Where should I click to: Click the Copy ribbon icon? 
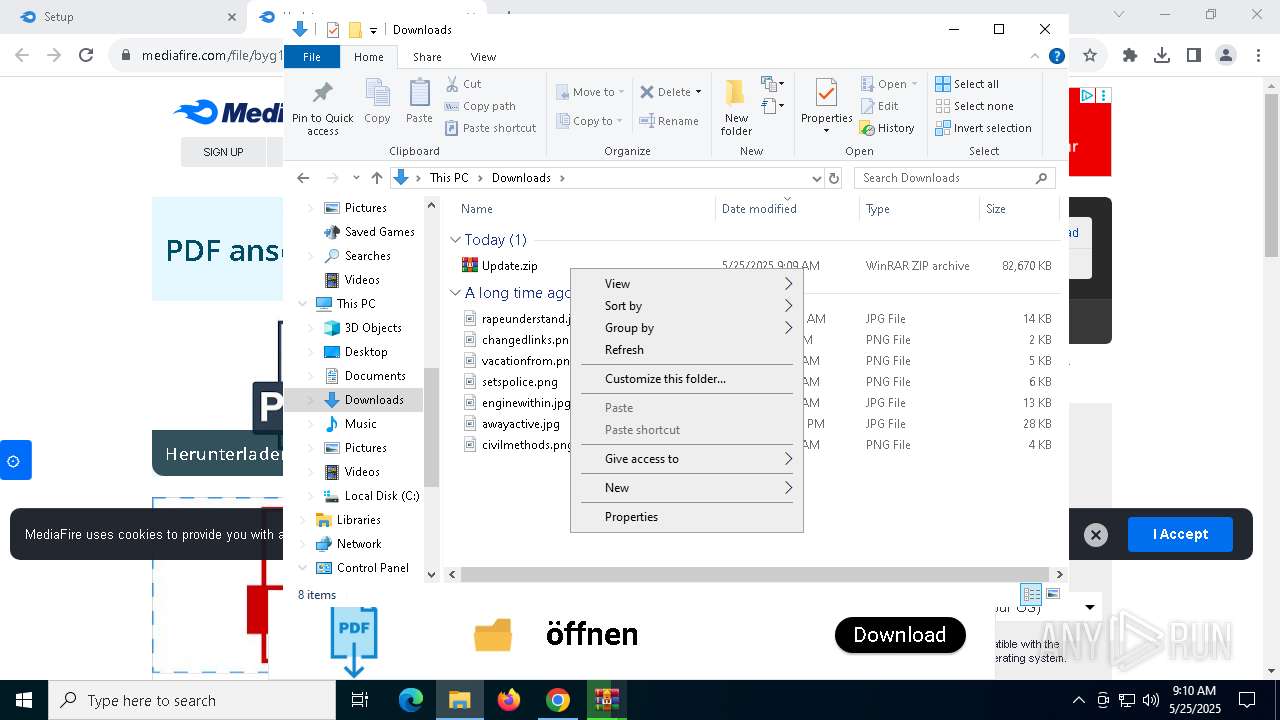click(x=377, y=102)
